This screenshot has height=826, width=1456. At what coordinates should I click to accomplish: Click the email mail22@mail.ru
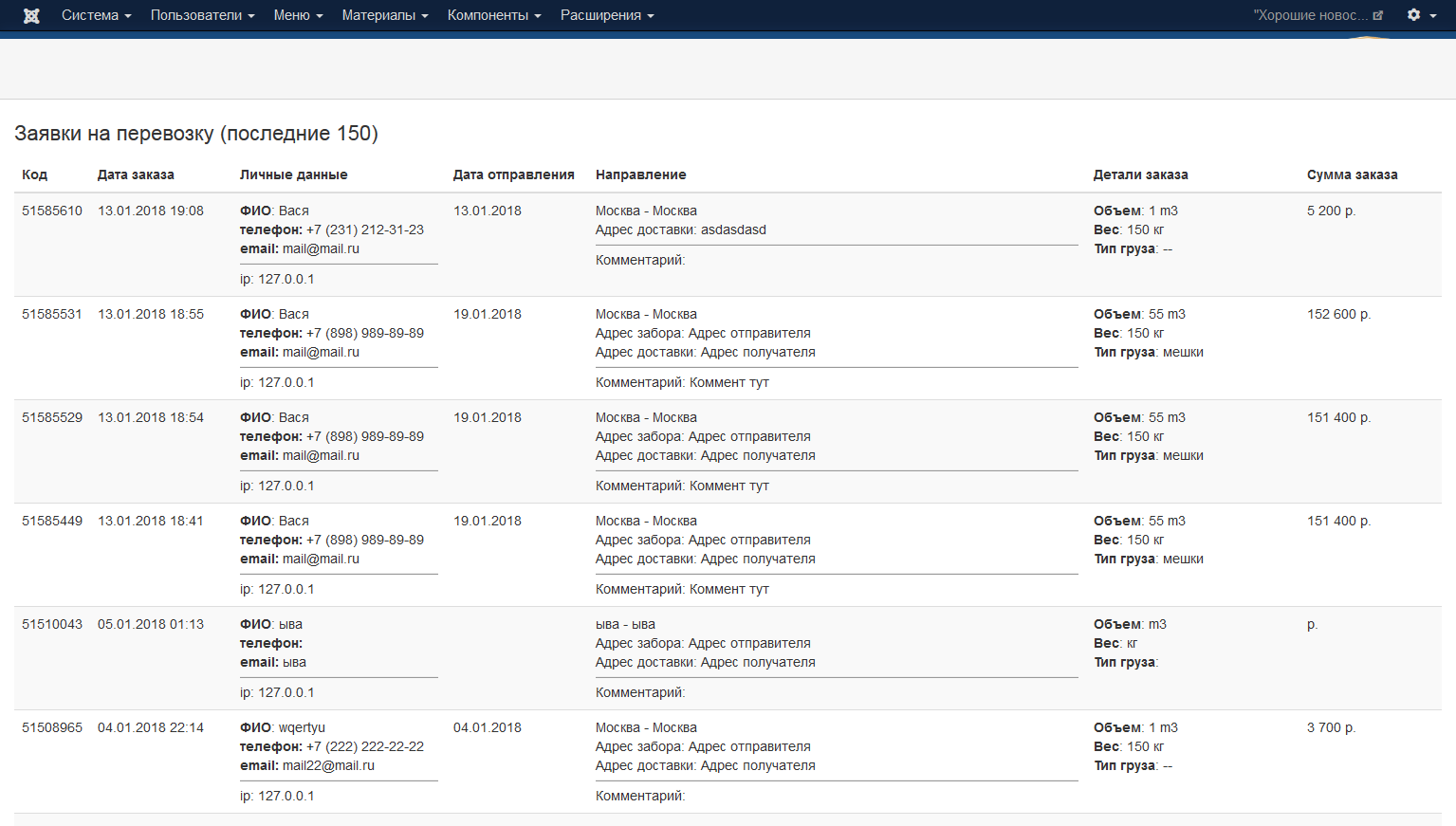(x=328, y=765)
